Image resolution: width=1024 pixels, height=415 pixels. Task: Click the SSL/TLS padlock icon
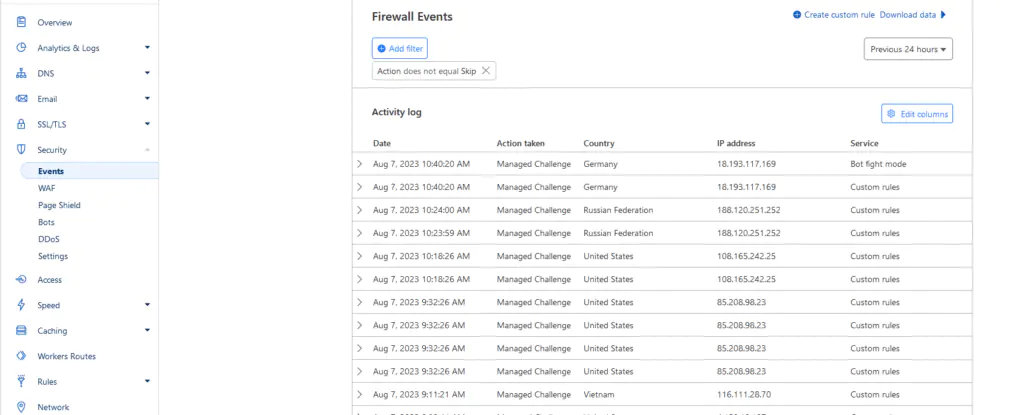(x=21, y=125)
